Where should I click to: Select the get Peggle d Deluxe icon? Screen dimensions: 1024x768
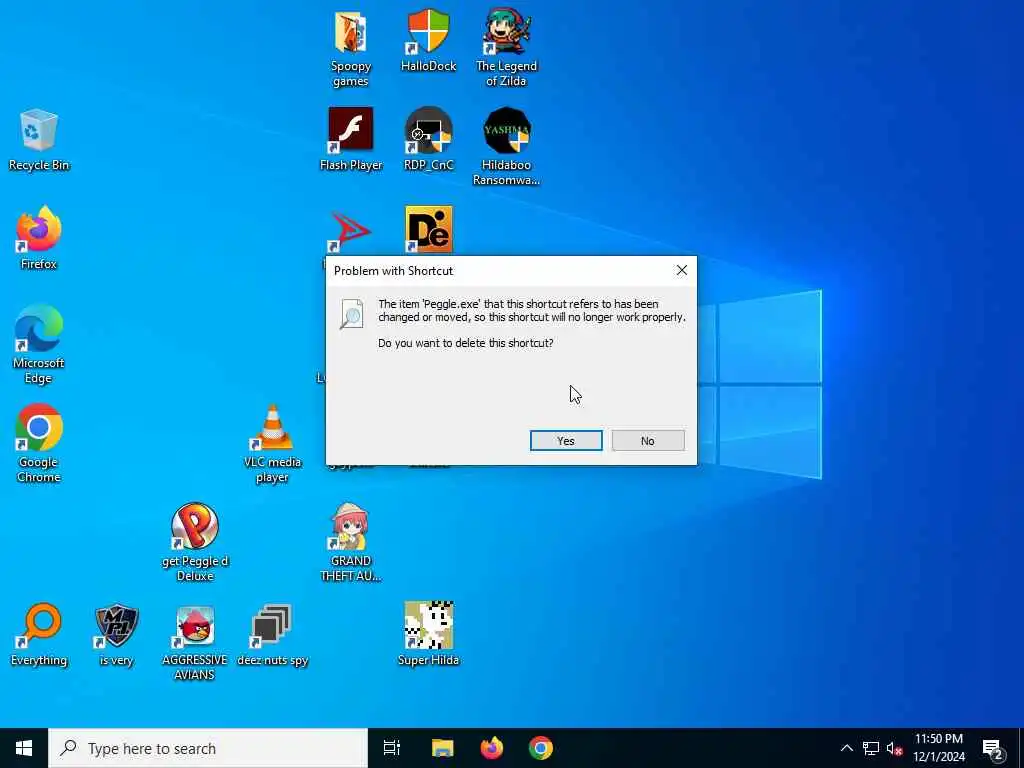coord(195,542)
